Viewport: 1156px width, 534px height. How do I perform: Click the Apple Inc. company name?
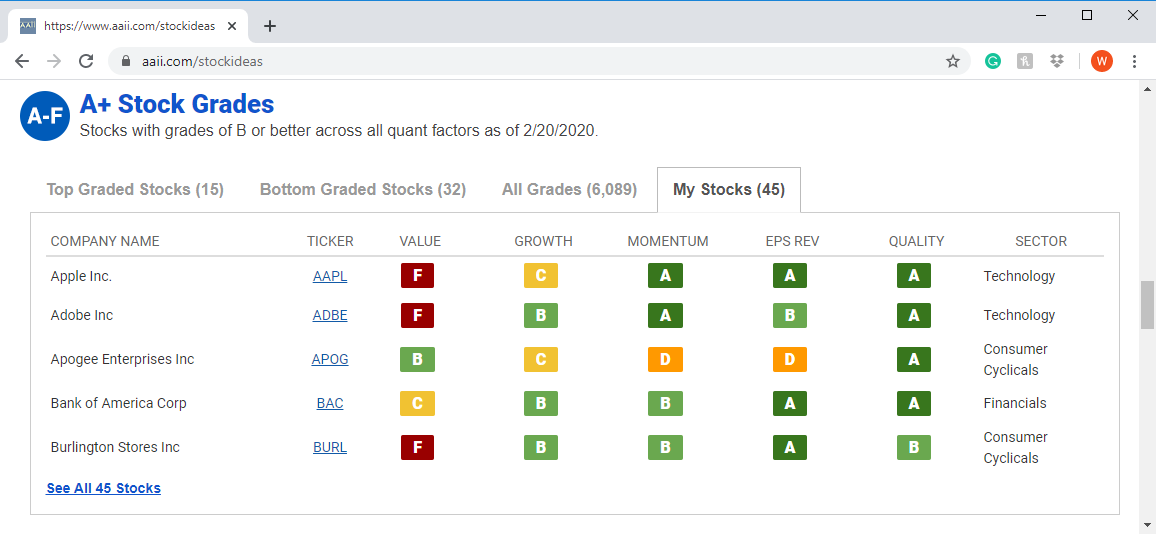coord(81,277)
